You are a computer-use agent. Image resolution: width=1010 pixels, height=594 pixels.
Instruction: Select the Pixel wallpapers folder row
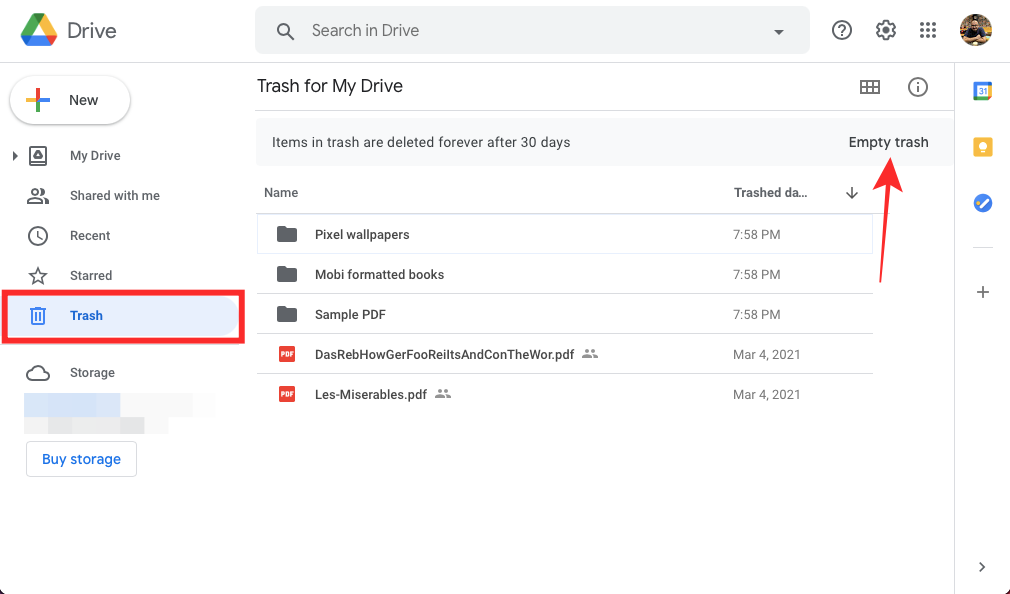tap(564, 235)
